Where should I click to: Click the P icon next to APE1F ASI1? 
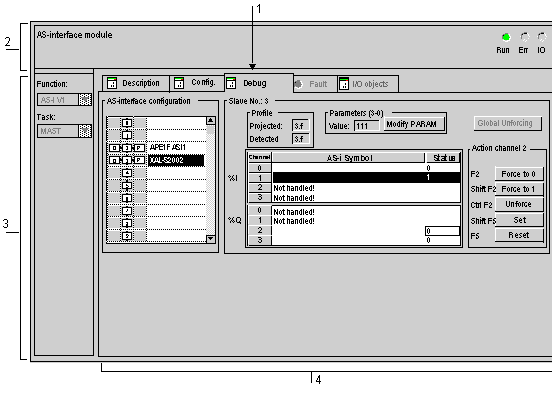pyautogui.click(x=139, y=148)
